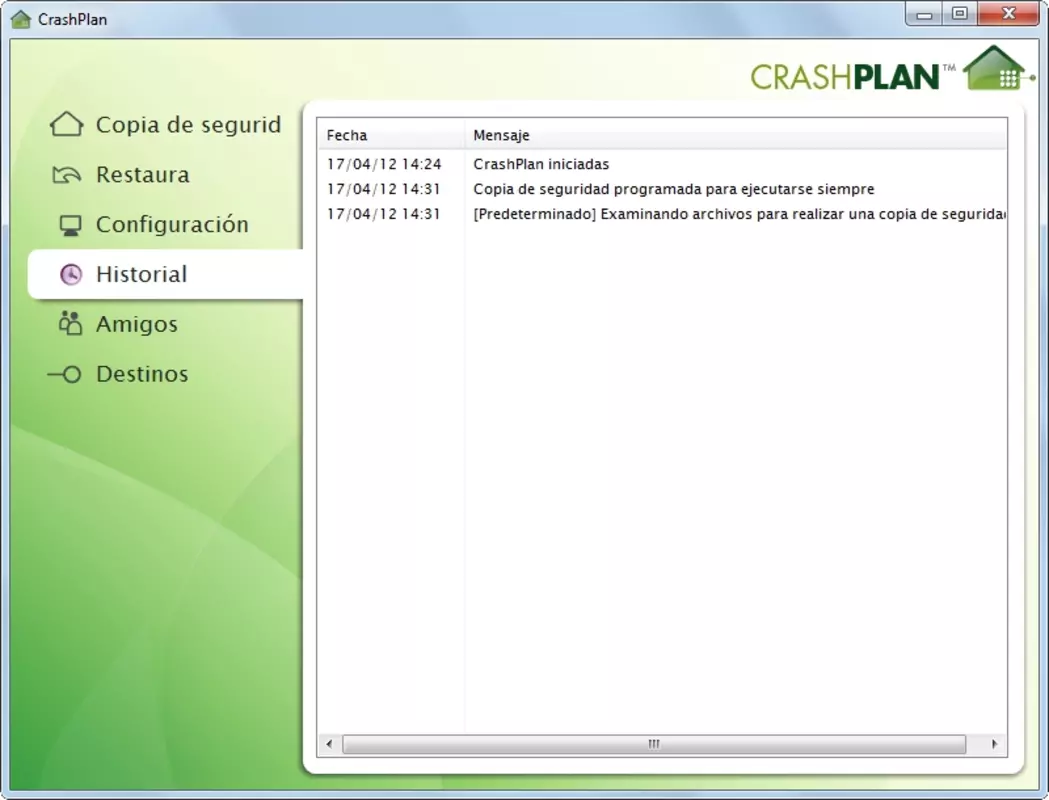
Task: Click the connector icon beside Destinos
Action: pyautogui.click(x=65, y=374)
